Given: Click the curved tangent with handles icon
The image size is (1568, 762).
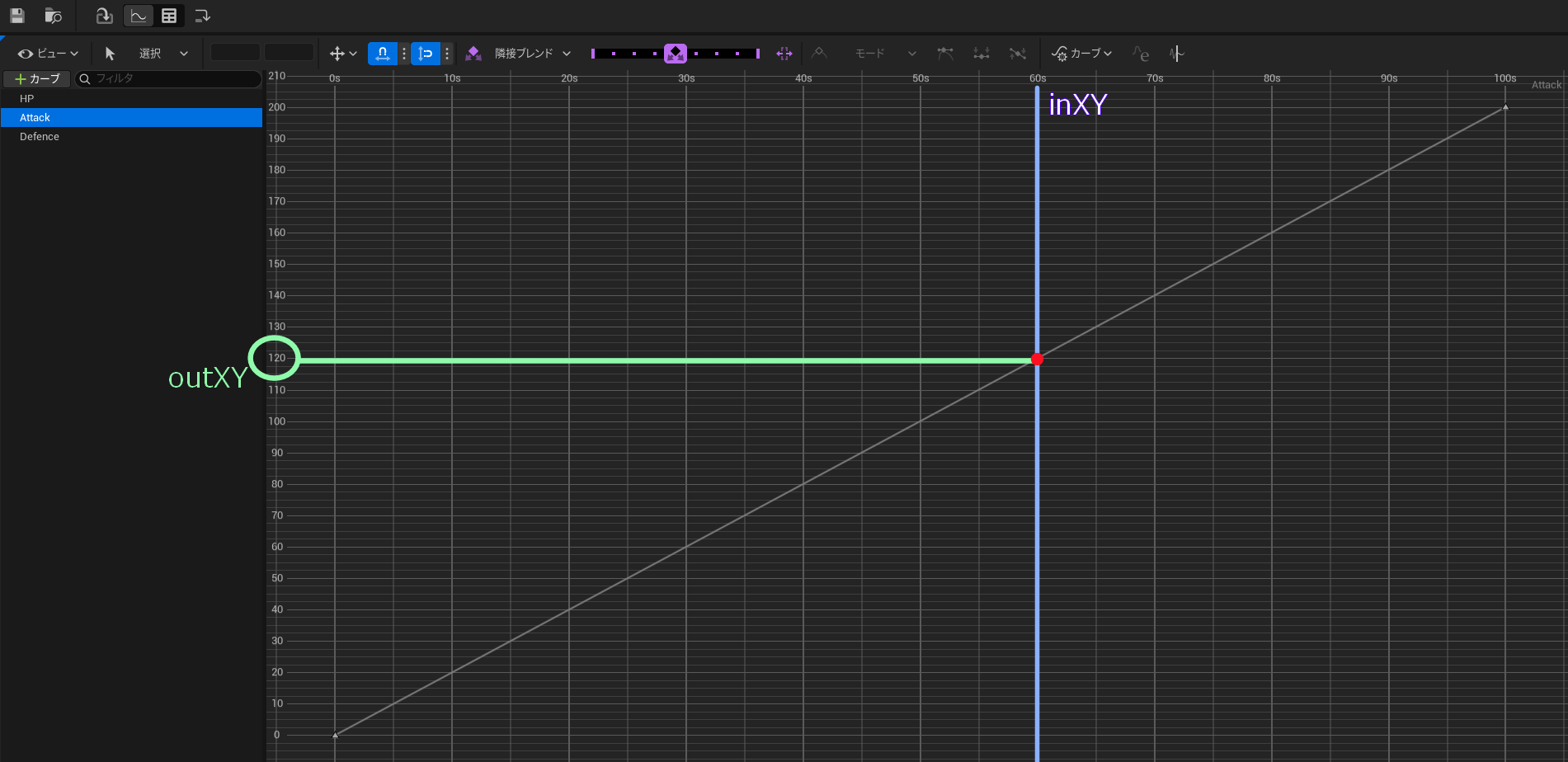Looking at the screenshot, I should click(x=945, y=54).
